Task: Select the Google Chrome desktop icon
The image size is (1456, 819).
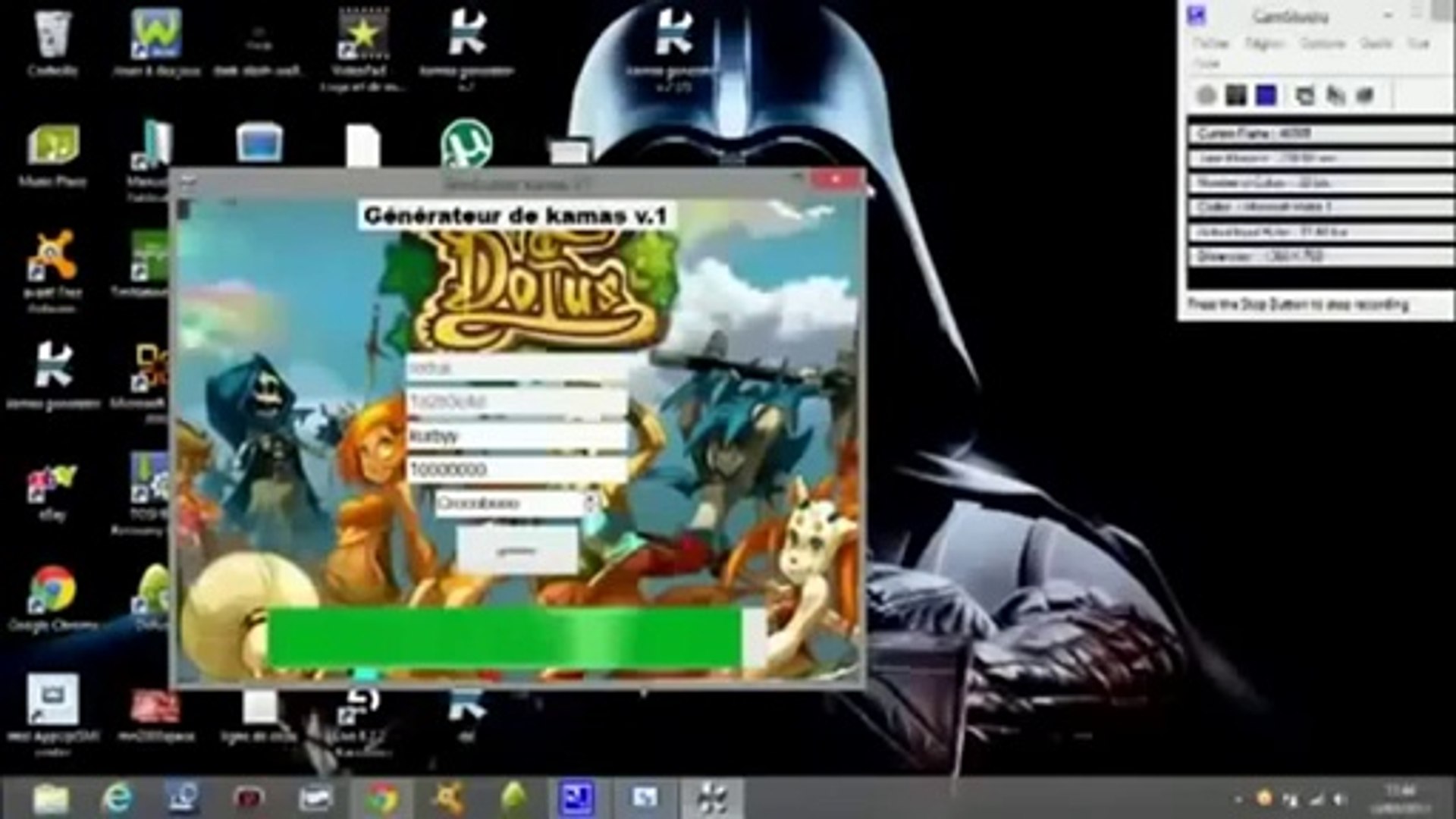Action: coord(52,599)
